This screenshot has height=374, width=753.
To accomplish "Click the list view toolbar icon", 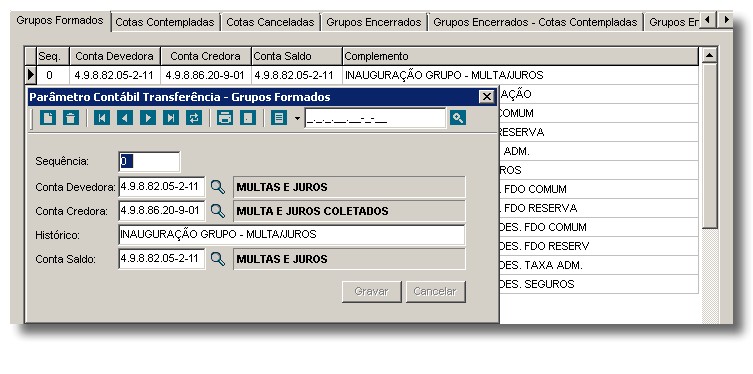I will tap(279, 118).
